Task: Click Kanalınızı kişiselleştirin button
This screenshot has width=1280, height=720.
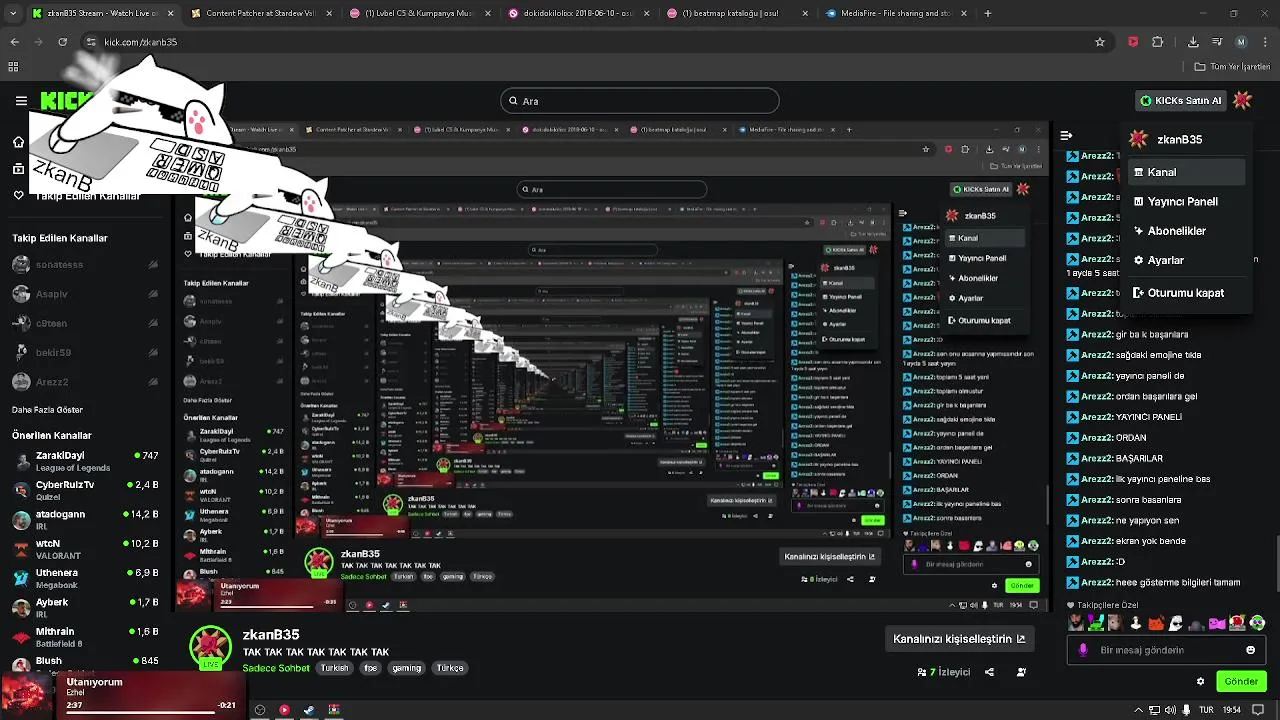Action: coord(959,639)
